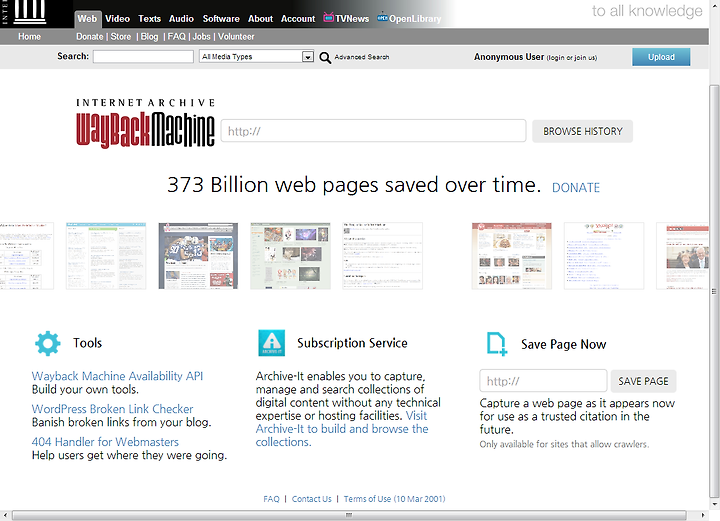
Task: Open the Audio tab
Action: pyautogui.click(x=181, y=19)
